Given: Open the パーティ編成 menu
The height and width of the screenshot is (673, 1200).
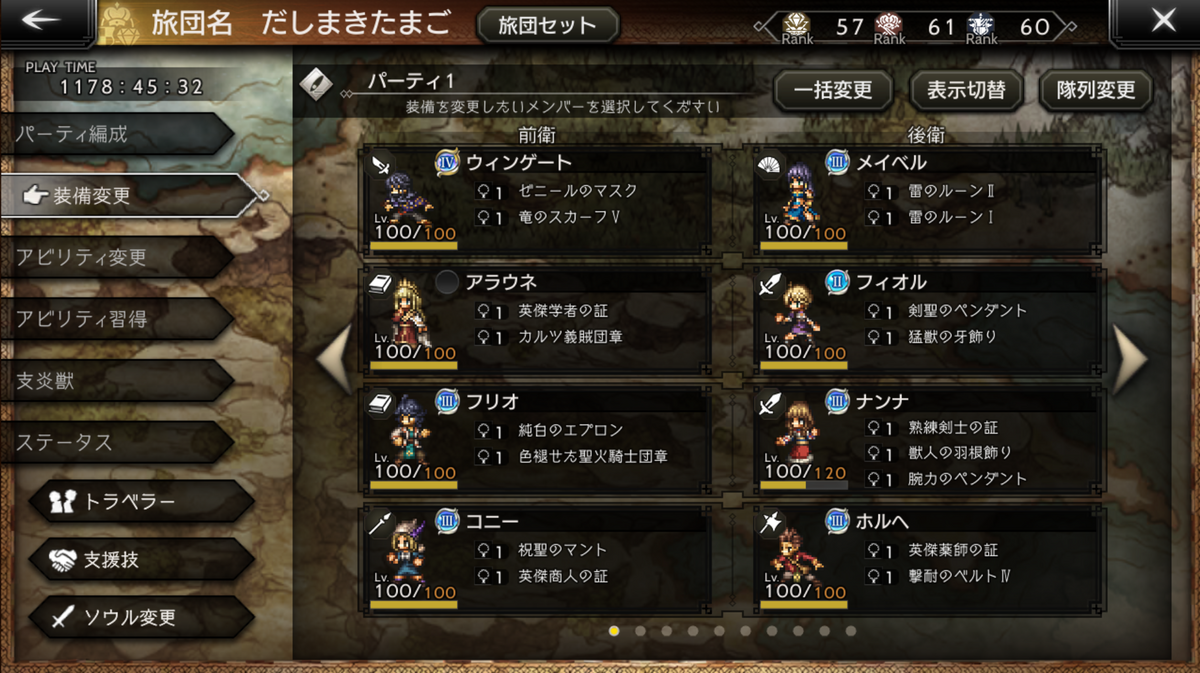Looking at the screenshot, I should (115, 134).
